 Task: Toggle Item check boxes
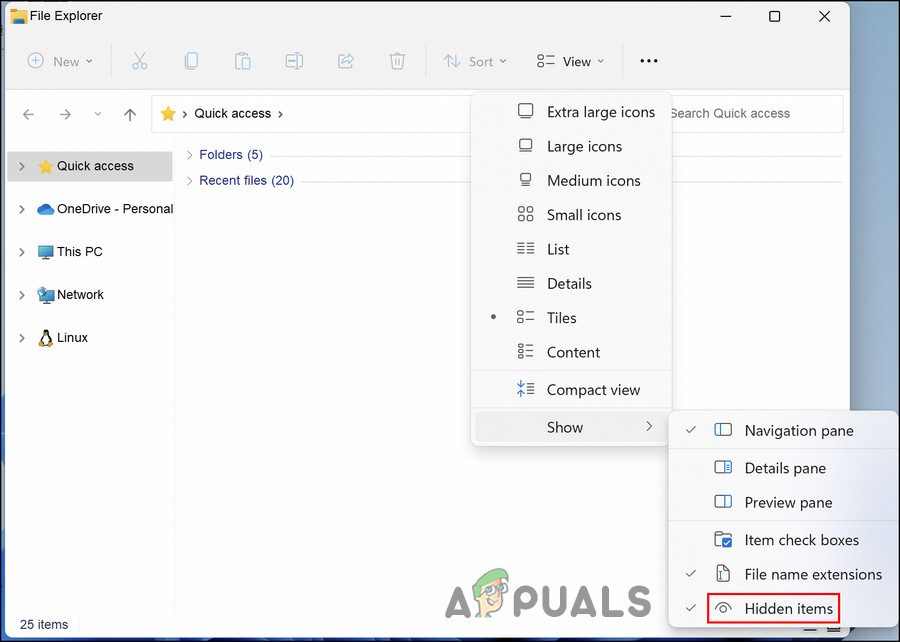click(783, 540)
